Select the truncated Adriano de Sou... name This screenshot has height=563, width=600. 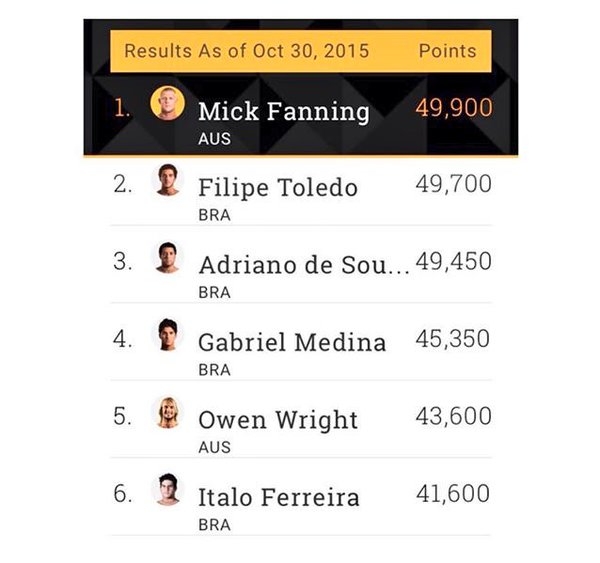[303, 265]
